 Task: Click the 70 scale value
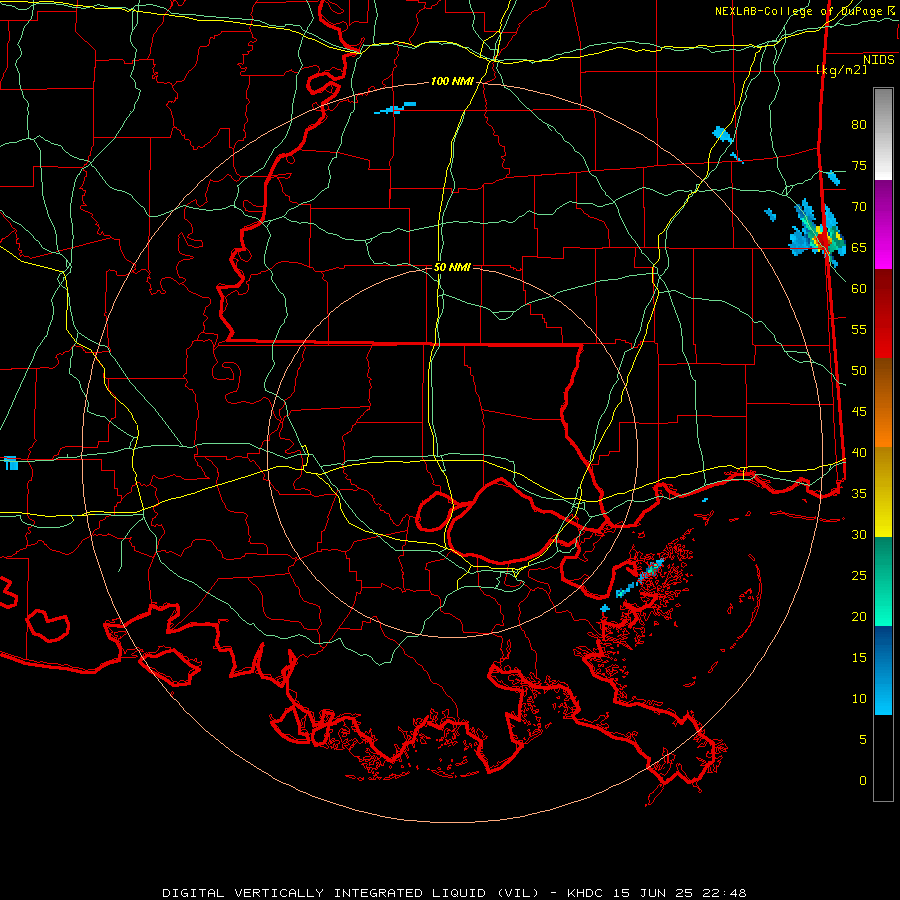point(859,207)
